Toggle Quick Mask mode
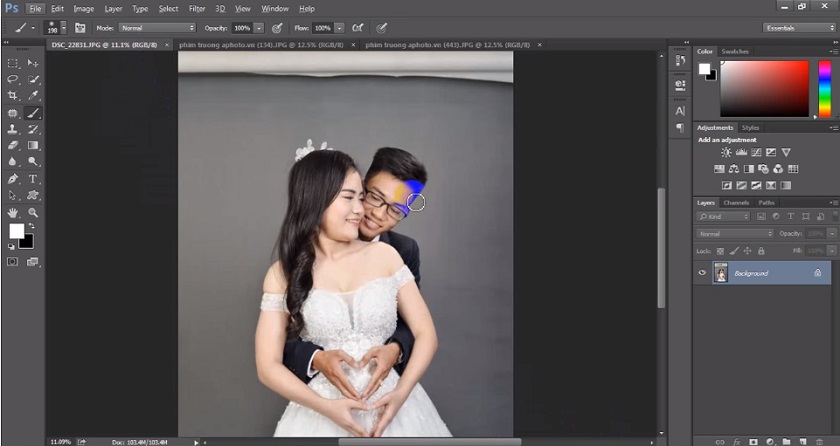The width and height of the screenshot is (840, 446). click(12, 262)
